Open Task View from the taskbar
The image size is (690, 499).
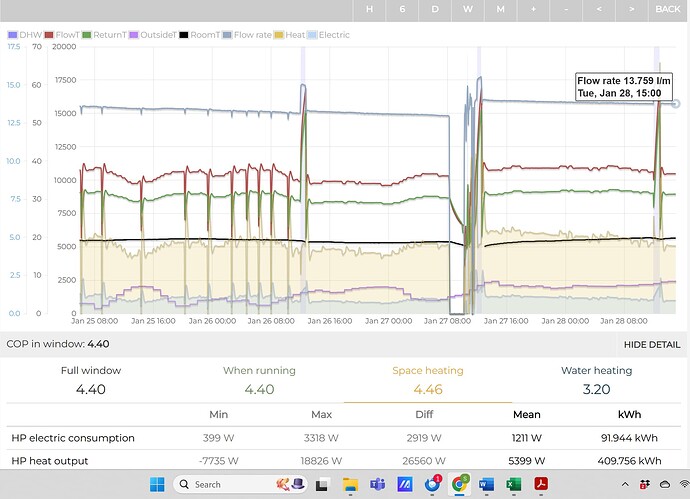point(323,484)
